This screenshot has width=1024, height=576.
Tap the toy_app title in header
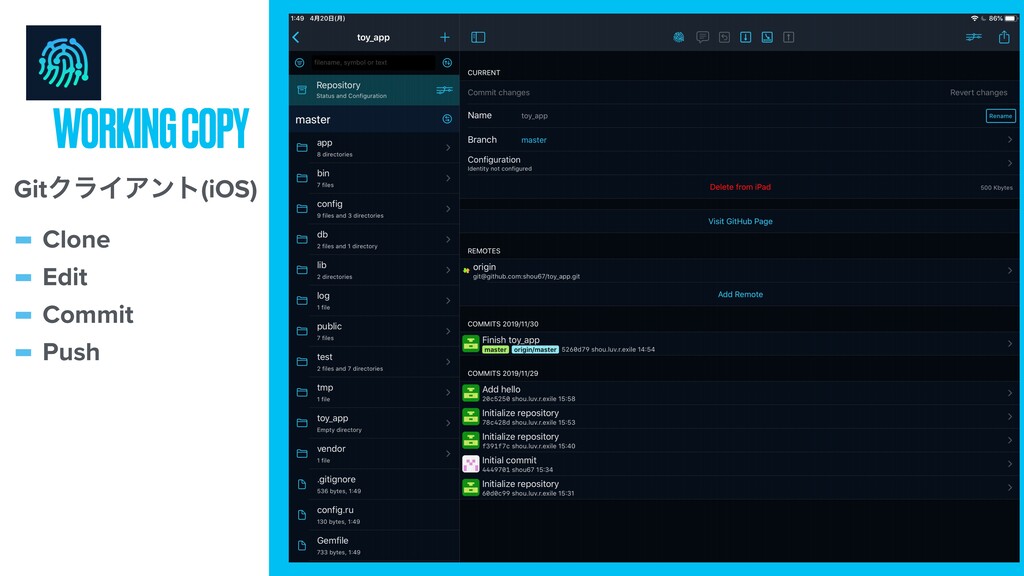(x=373, y=37)
